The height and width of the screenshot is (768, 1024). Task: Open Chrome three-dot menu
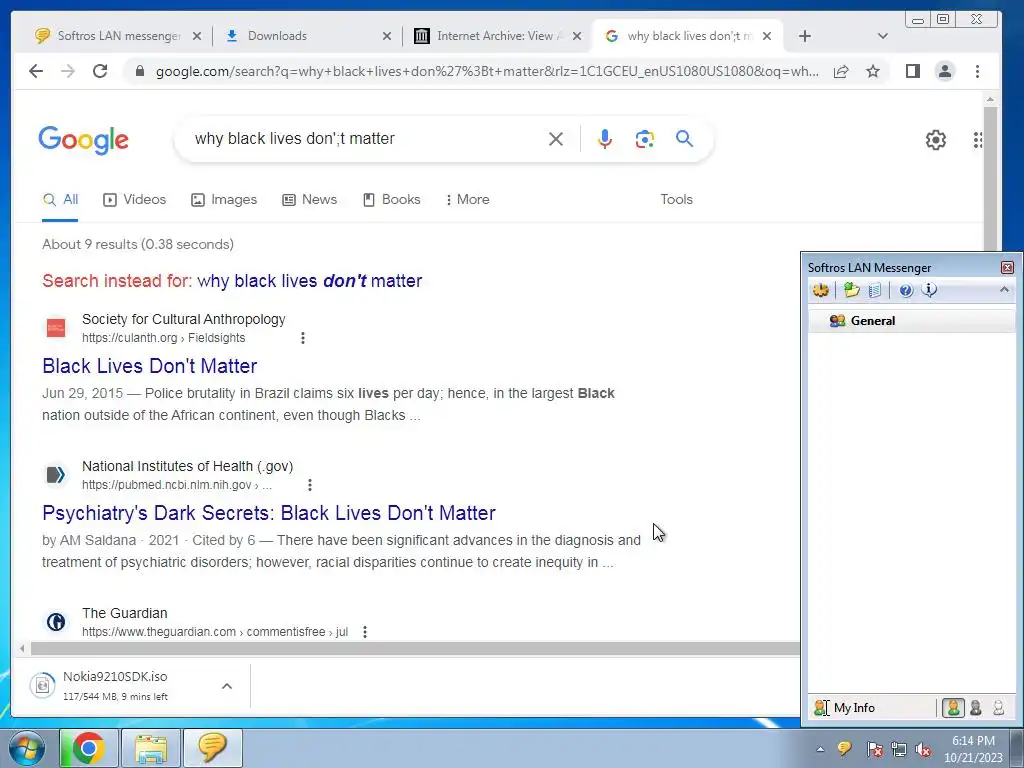tap(978, 71)
